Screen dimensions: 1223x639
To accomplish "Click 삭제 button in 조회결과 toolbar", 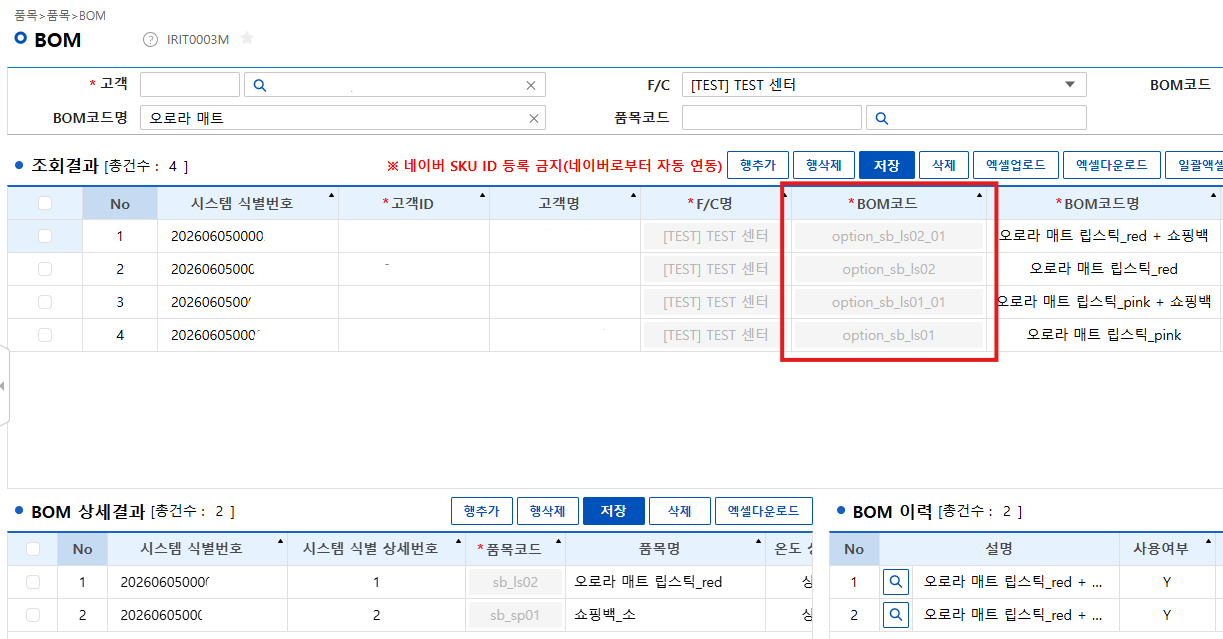I will tap(944, 165).
